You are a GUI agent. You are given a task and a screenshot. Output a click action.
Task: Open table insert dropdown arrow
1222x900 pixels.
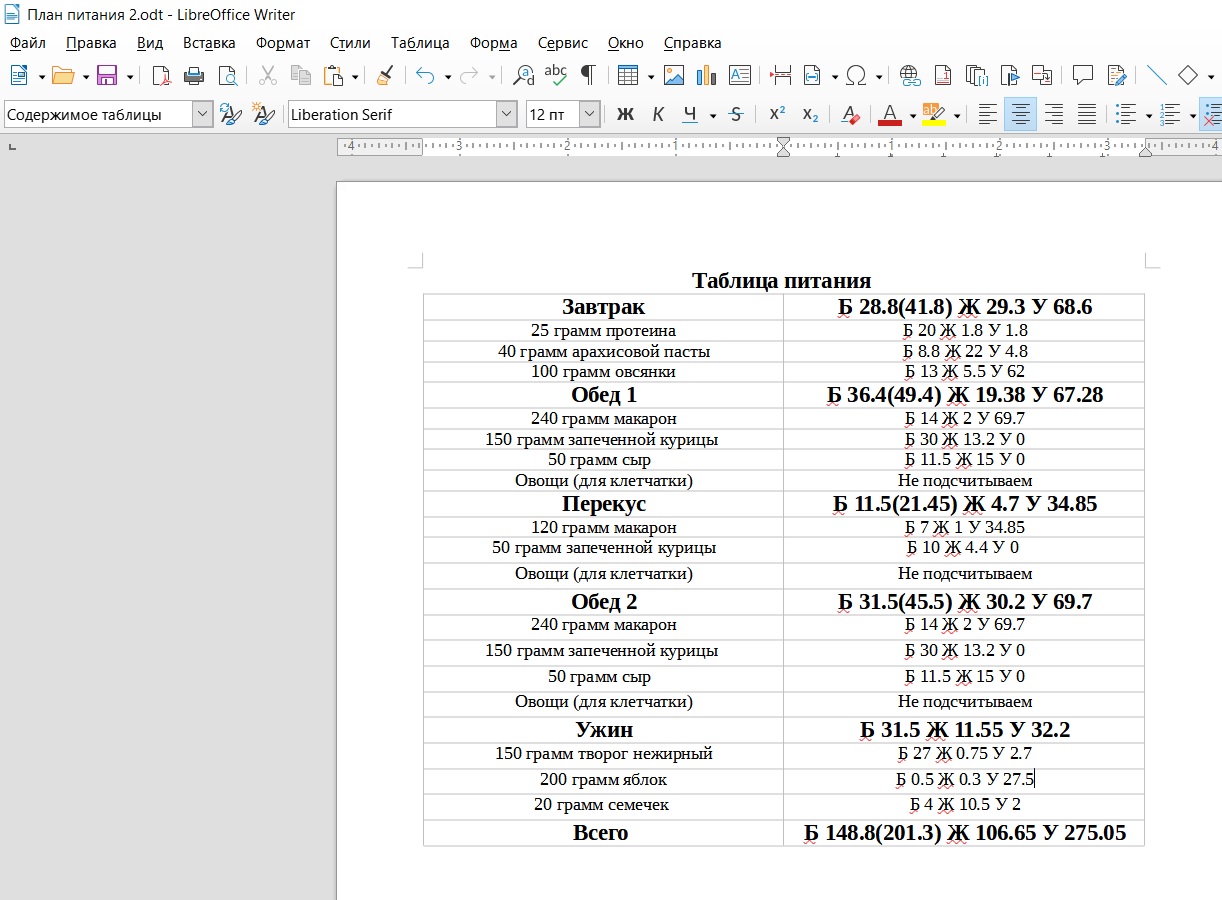tap(651, 75)
